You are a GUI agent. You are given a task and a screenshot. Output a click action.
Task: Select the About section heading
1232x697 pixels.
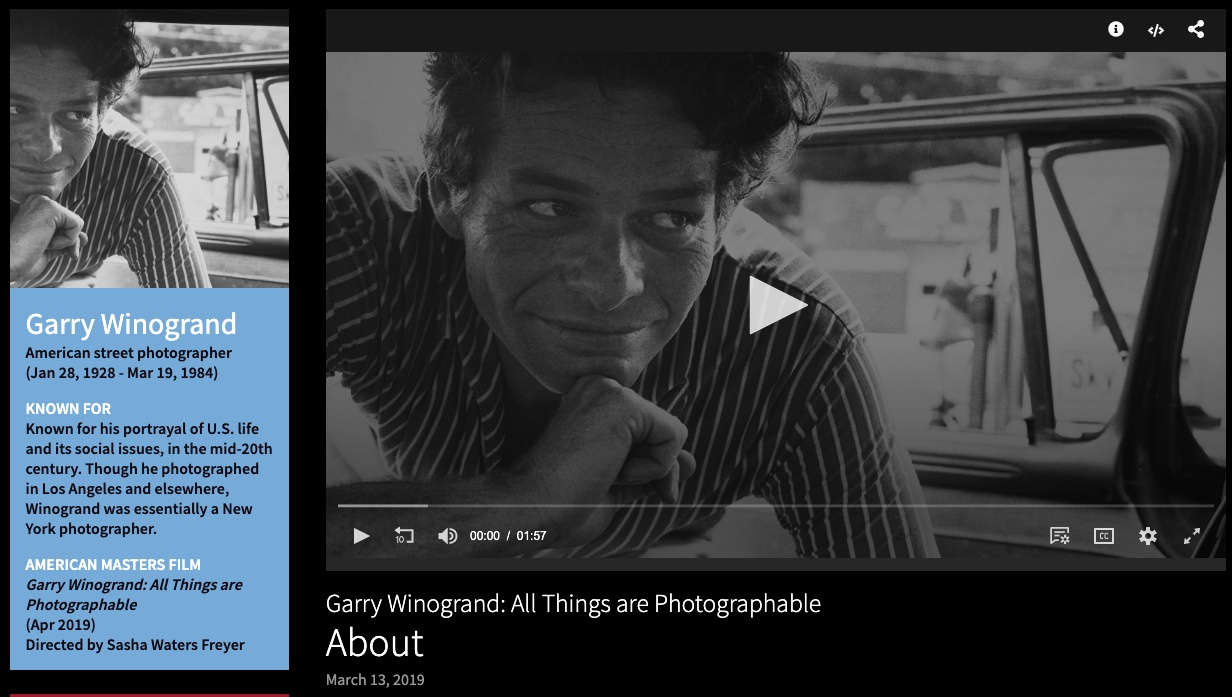tap(374, 643)
